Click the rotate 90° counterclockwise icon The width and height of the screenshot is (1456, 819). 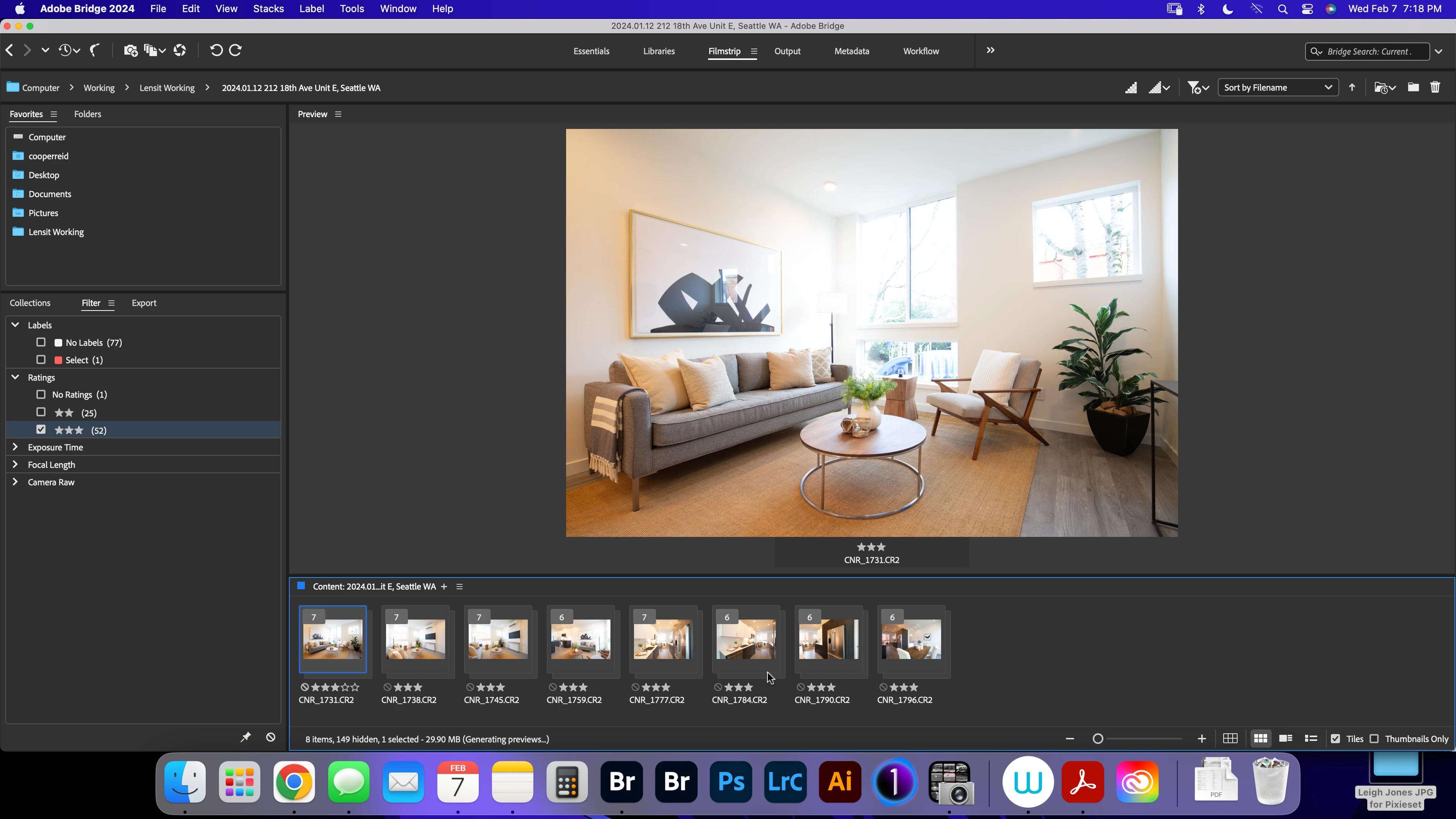click(x=216, y=50)
